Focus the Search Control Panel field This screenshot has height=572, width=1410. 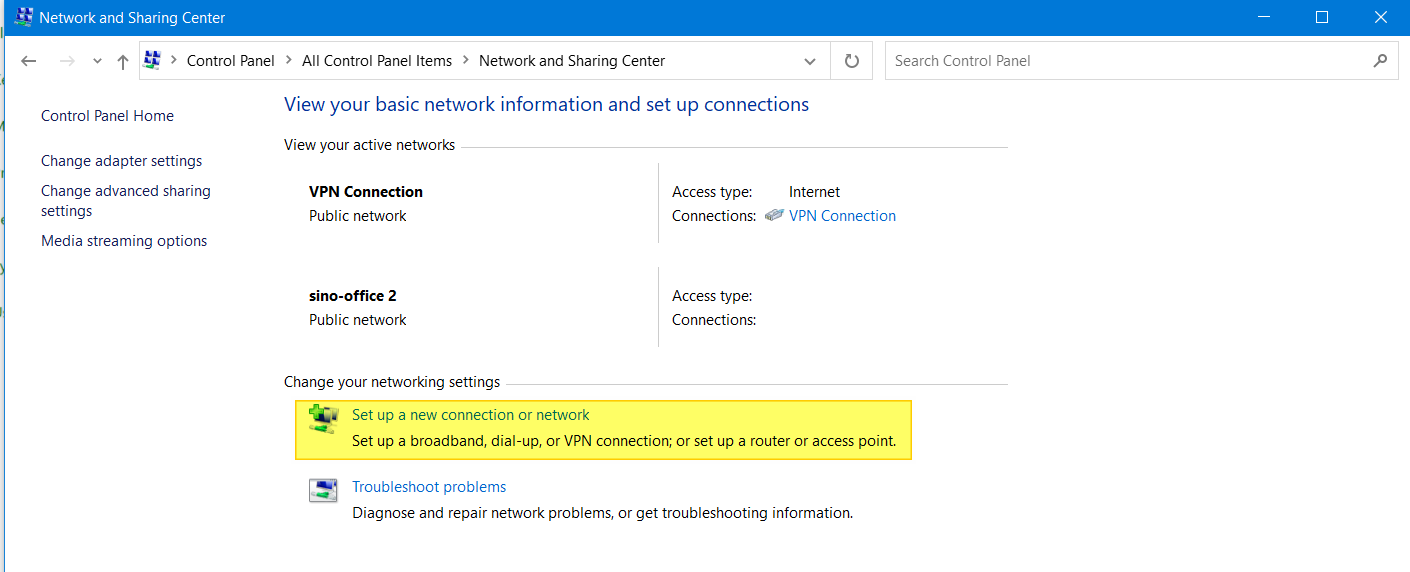pyautogui.click(x=1125, y=61)
